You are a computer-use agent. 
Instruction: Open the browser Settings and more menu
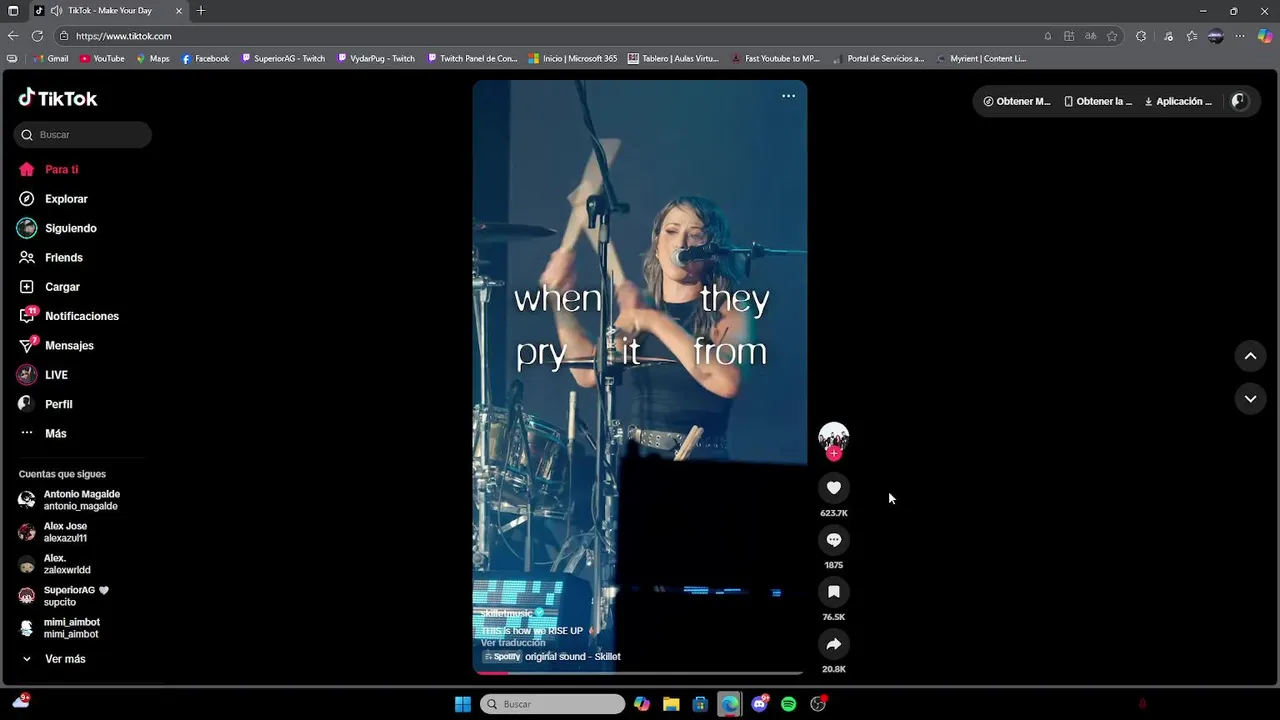[1240, 36]
